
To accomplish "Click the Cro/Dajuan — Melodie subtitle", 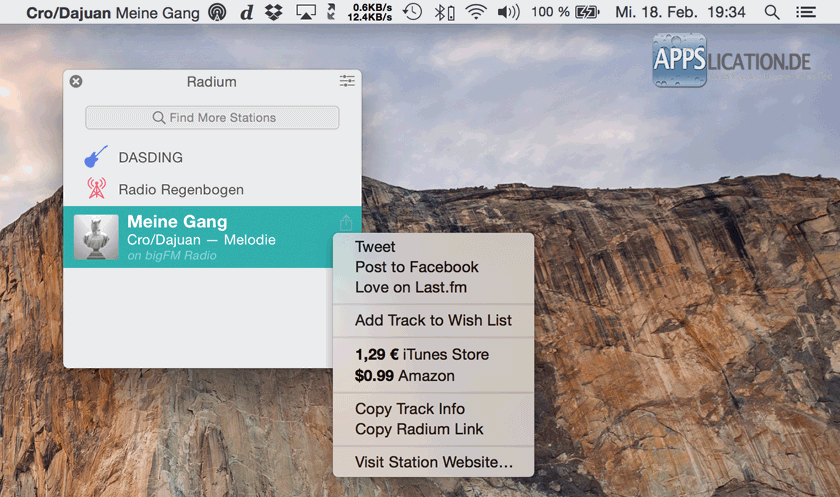I will pyautogui.click(x=201, y=240).
